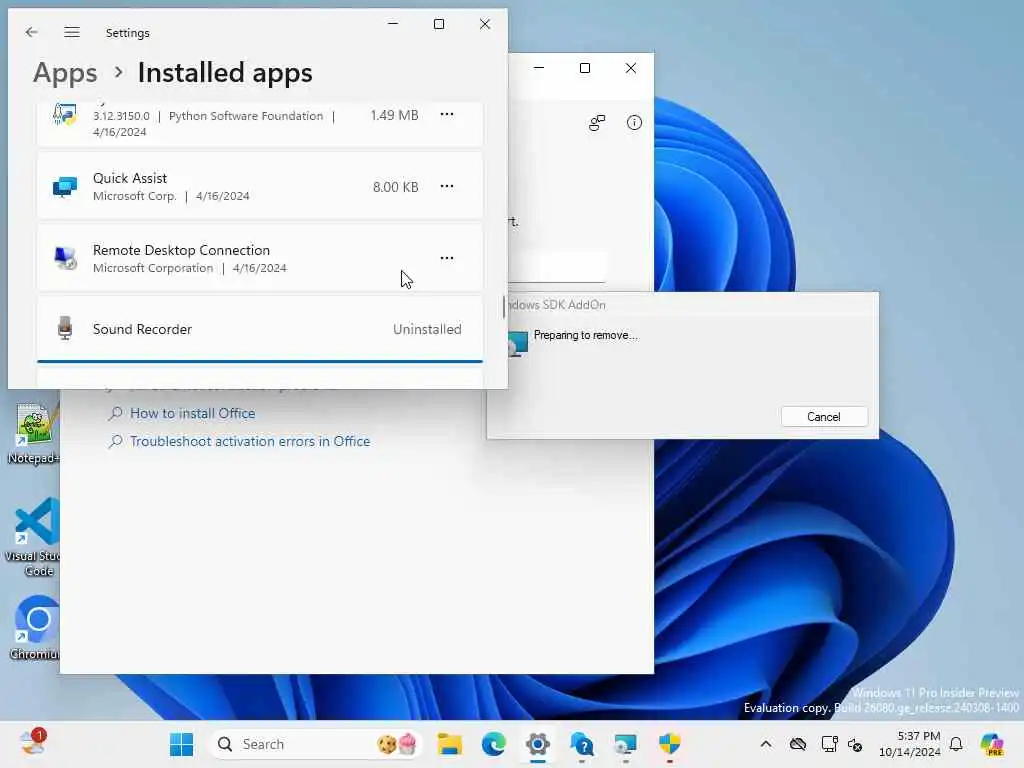Select the Remote Desktop Connection title text
This screenshot has height=768, width=1024.
coord(182,250)
